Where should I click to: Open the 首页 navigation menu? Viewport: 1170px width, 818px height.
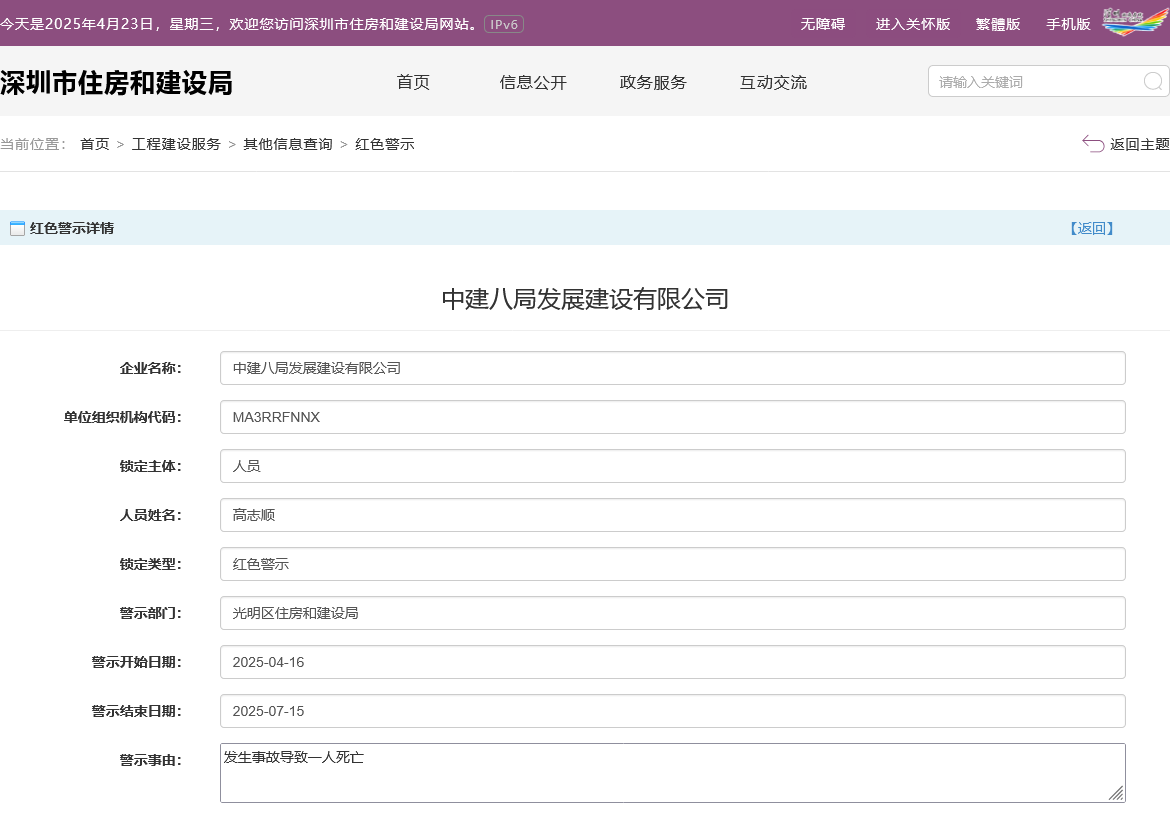413,83
